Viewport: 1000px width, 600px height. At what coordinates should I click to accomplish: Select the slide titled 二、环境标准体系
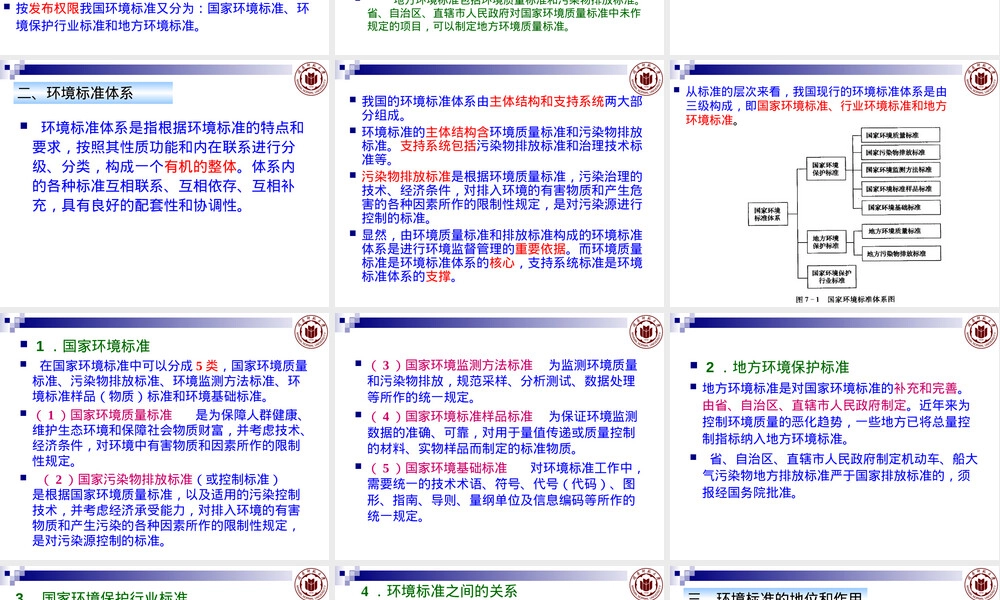click(165, 183)
